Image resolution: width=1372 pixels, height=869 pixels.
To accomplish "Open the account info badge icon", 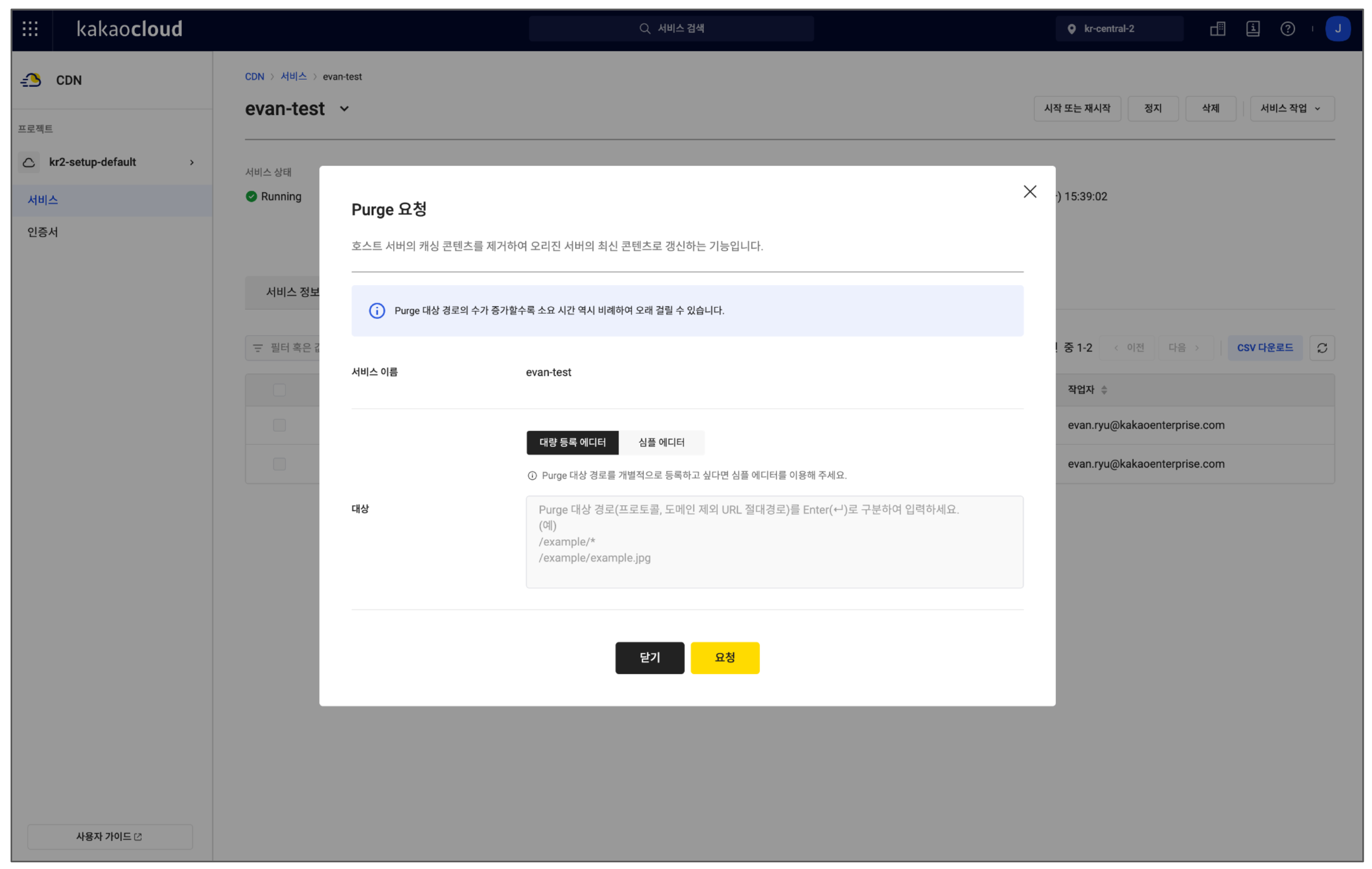I will pyautogui.click(x=1253, y=29).
